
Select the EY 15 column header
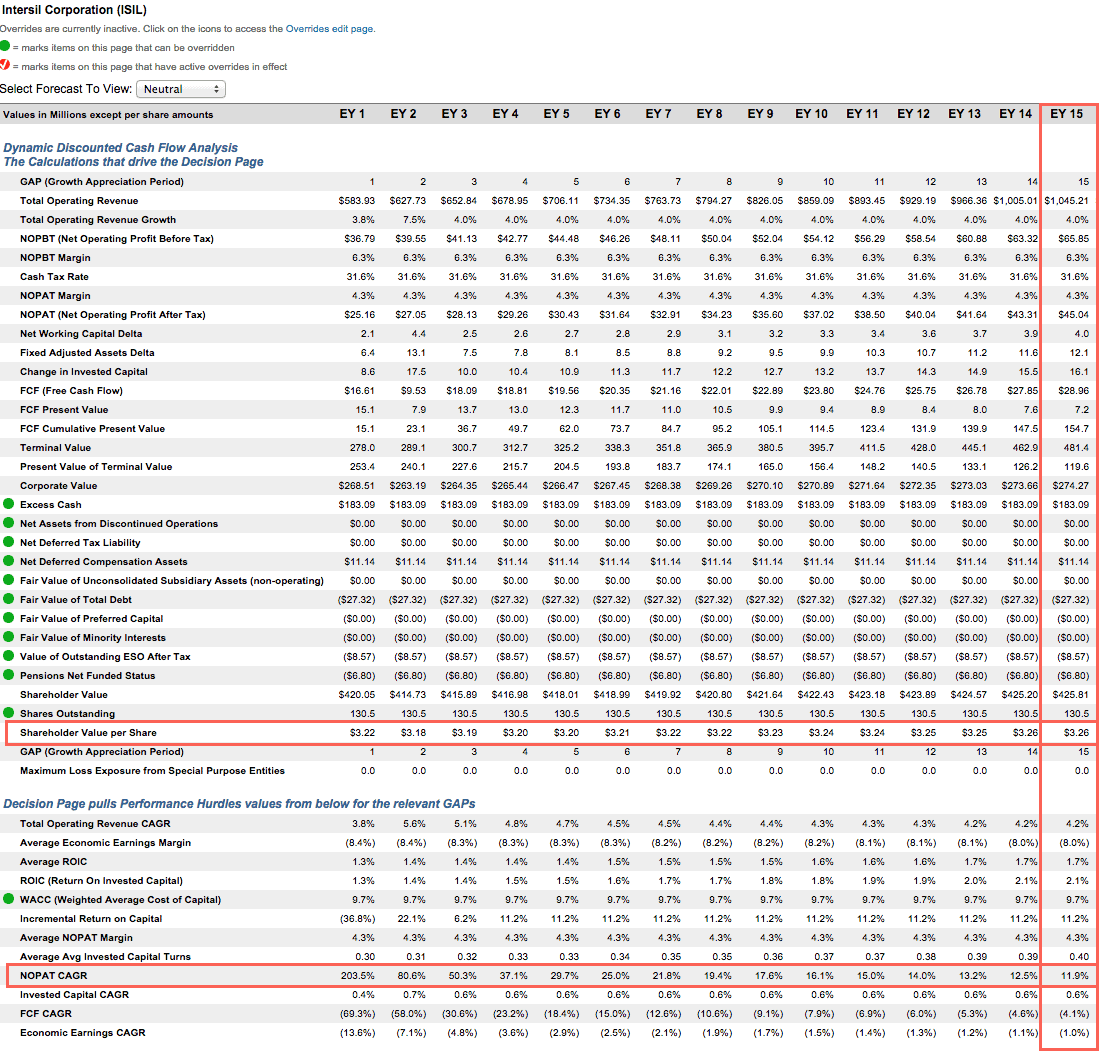tap(1067, 114)
